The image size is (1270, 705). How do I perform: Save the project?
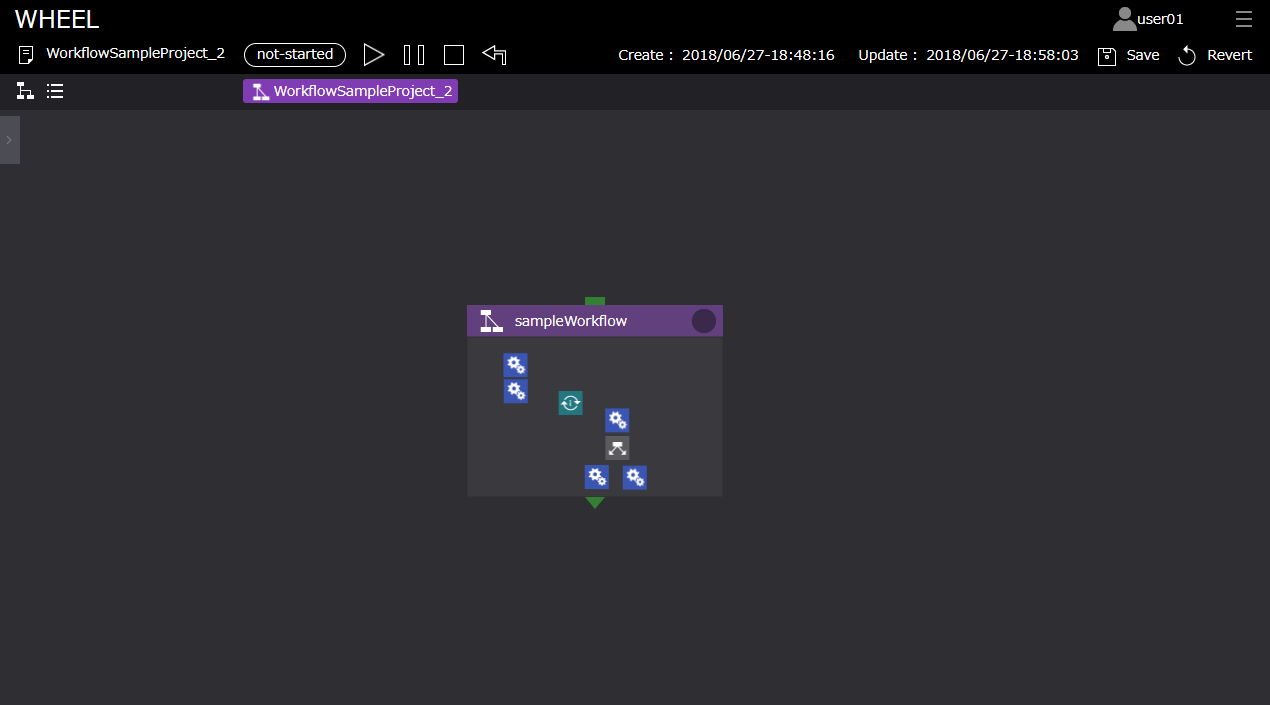(1128, 55)
